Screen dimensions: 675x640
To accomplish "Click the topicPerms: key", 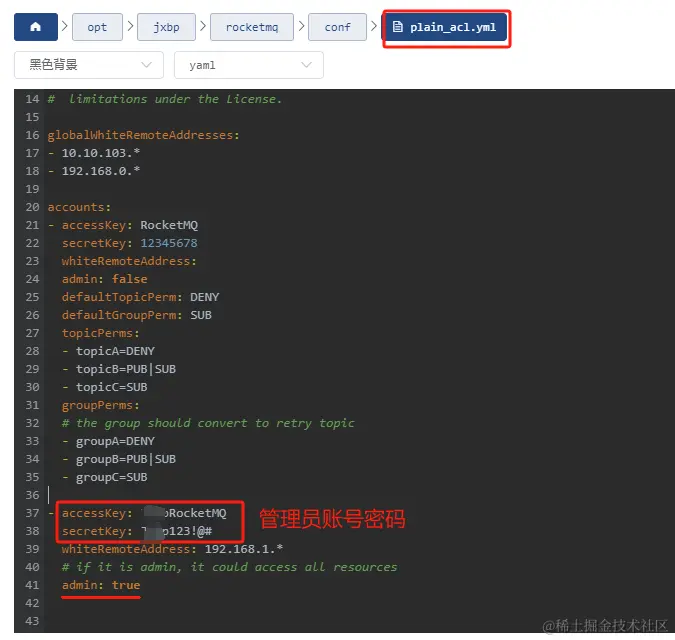I will pos(101,333).
